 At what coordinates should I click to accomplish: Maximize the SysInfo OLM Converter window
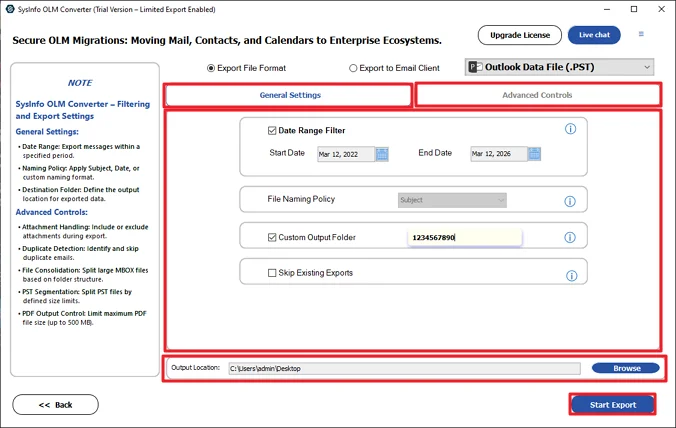tap(634, 9)
